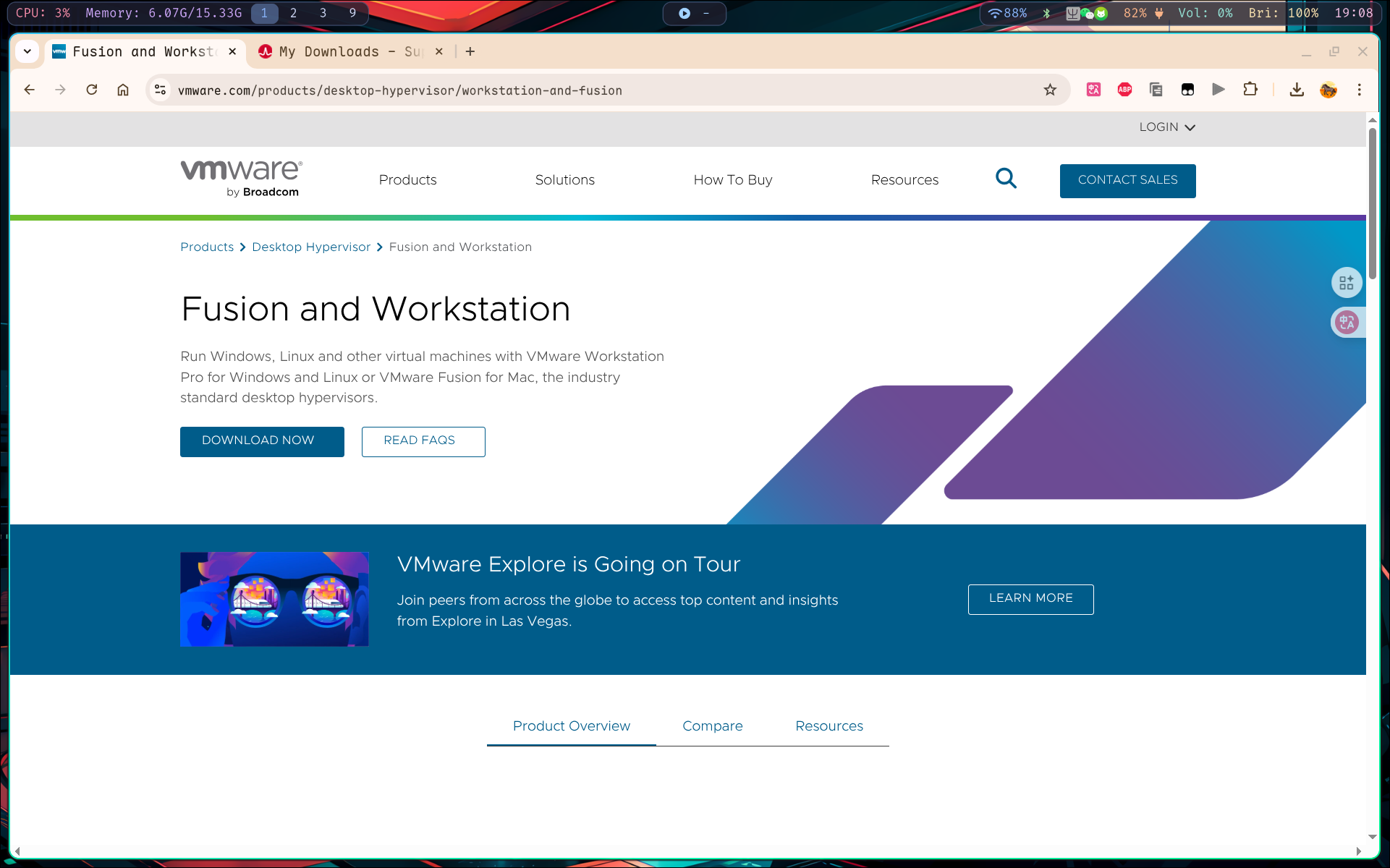
Task: Open browser Downloads from the toolbar
Action: click(1296, 90)
